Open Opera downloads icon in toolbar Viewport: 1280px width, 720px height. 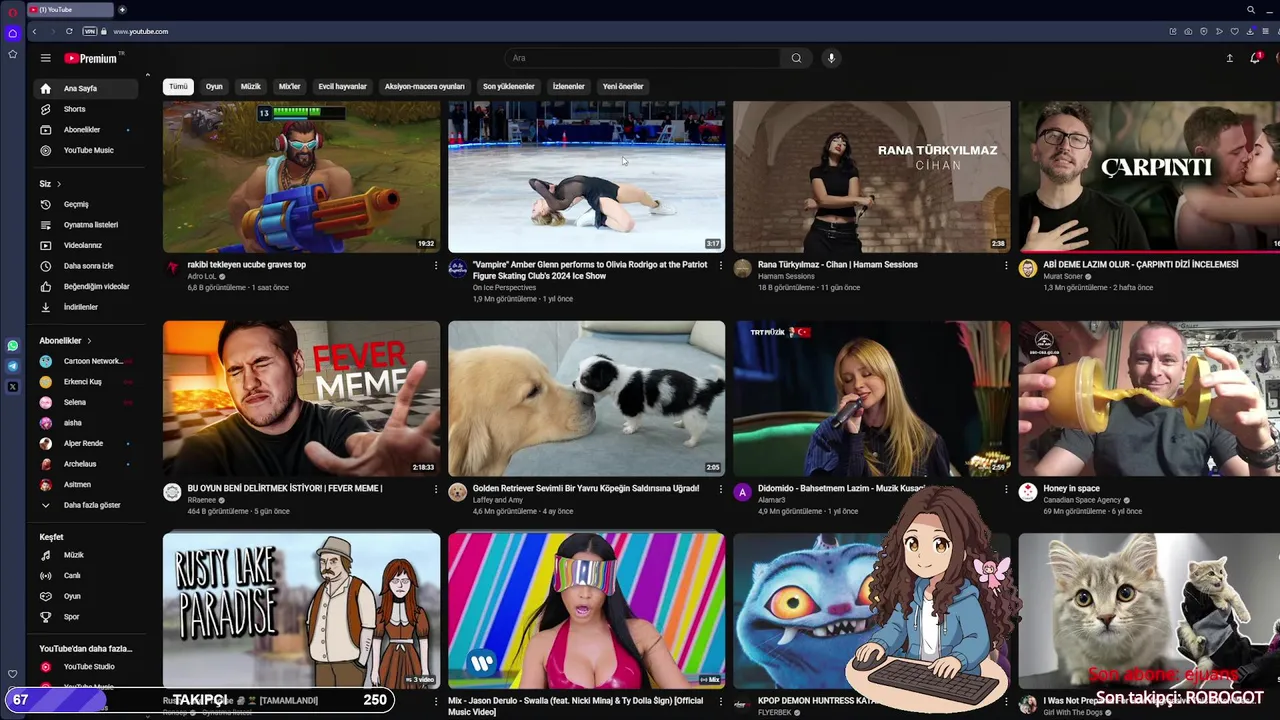[x=1249, y=31]
